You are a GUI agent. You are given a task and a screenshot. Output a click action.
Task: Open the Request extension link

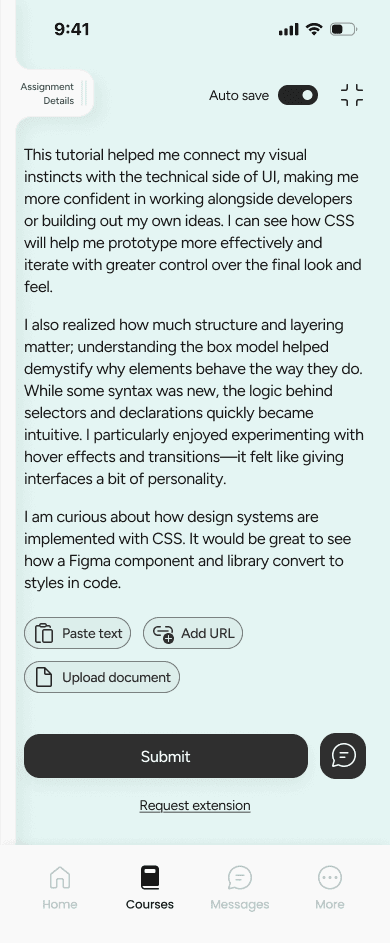point(195,805)
